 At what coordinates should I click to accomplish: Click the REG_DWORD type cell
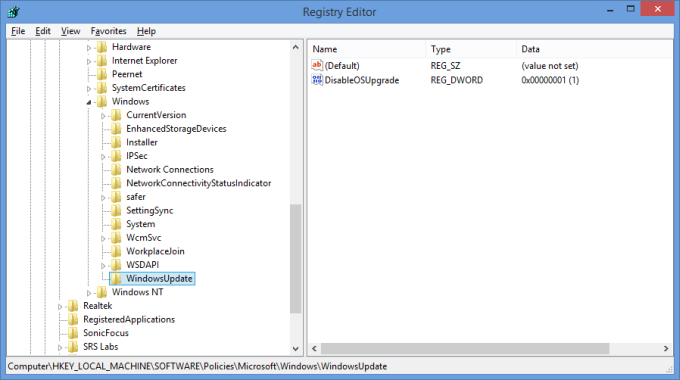click(457, 80)
